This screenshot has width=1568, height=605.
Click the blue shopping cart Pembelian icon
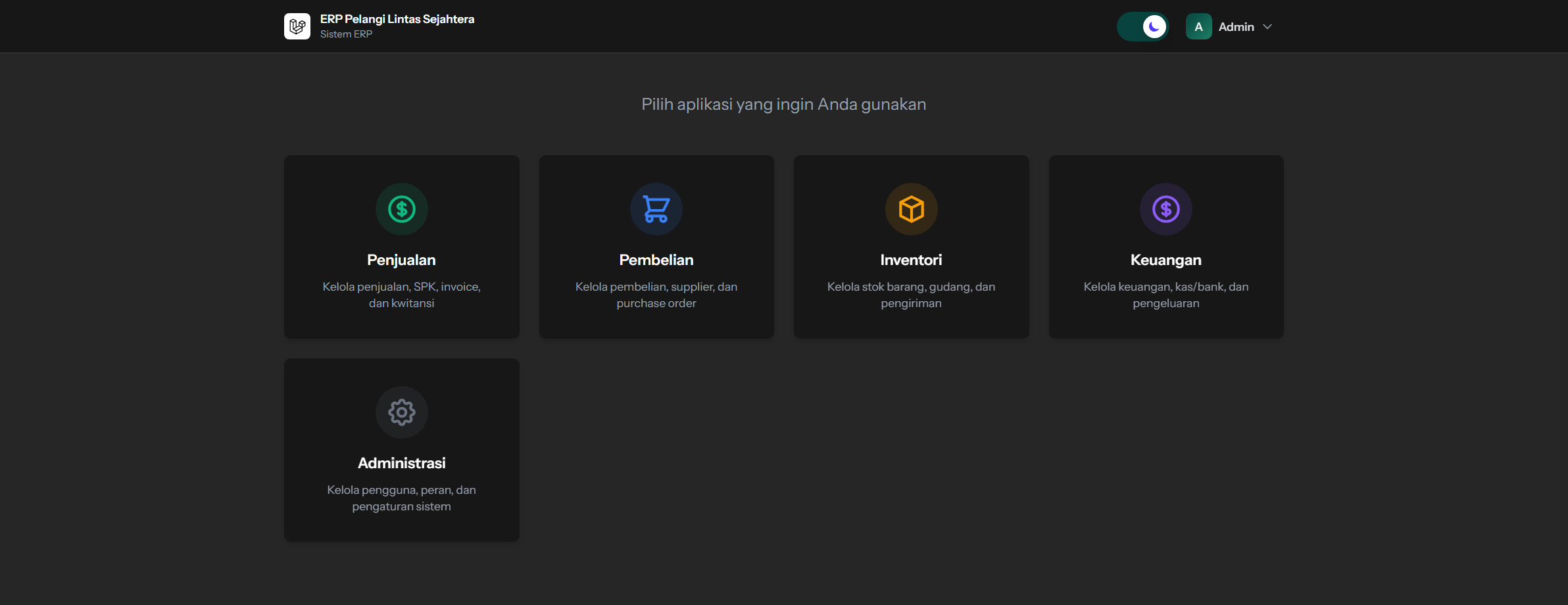(656, 209)
